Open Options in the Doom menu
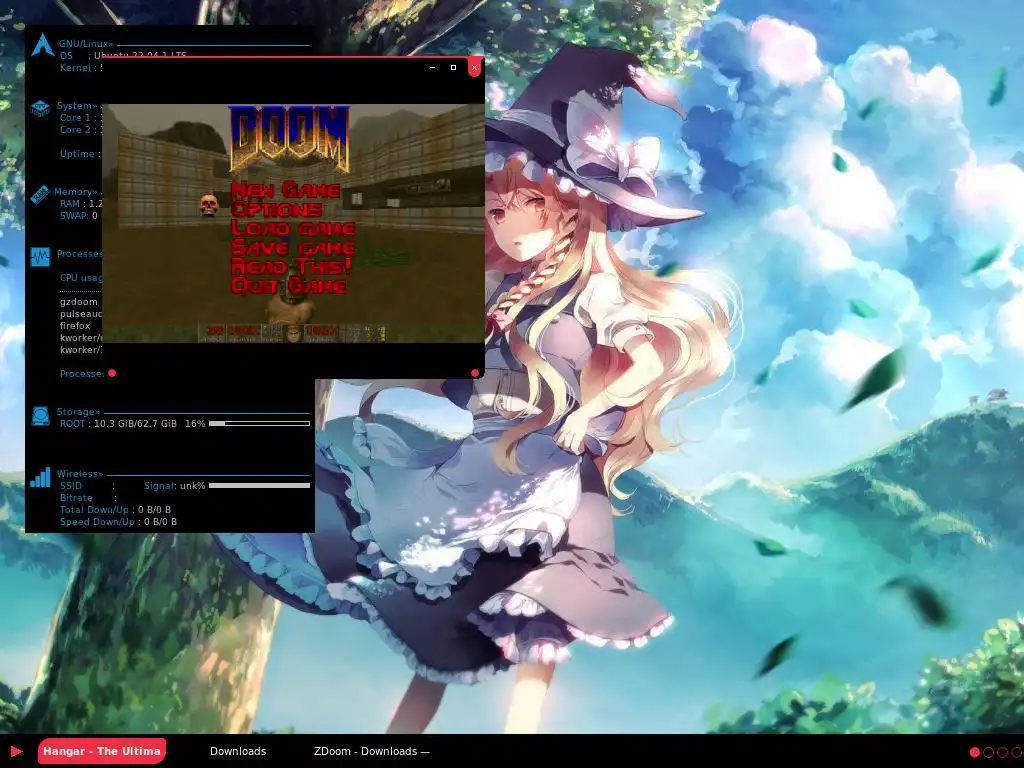 click(276, 209)
